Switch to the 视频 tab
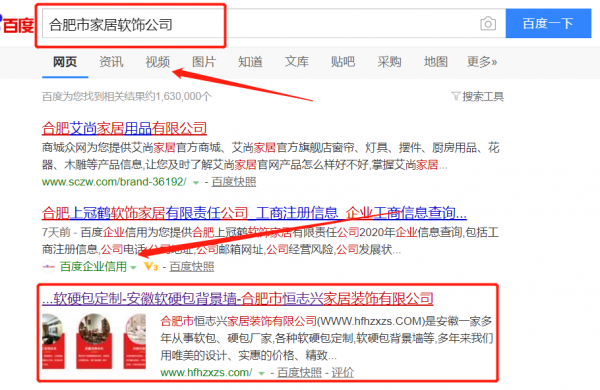 [158, 62]
